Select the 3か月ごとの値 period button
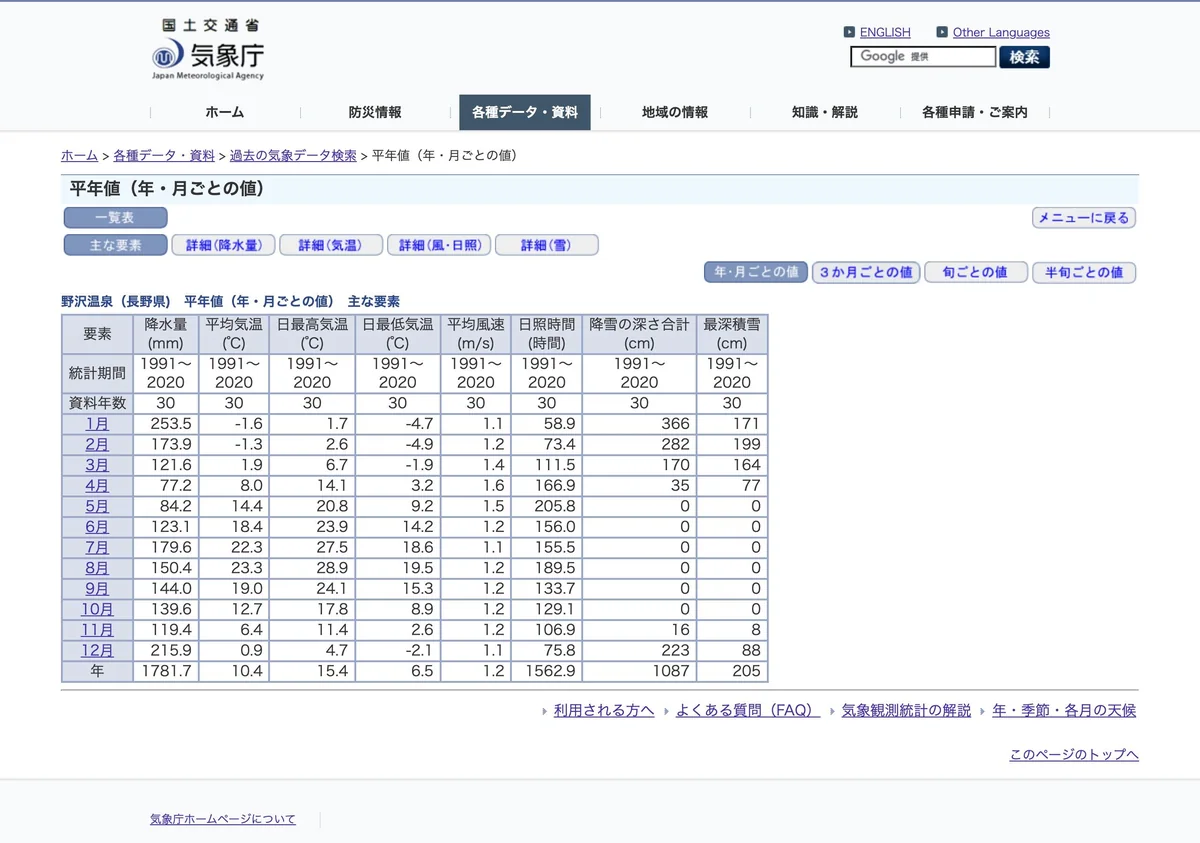 pos(866,272)
